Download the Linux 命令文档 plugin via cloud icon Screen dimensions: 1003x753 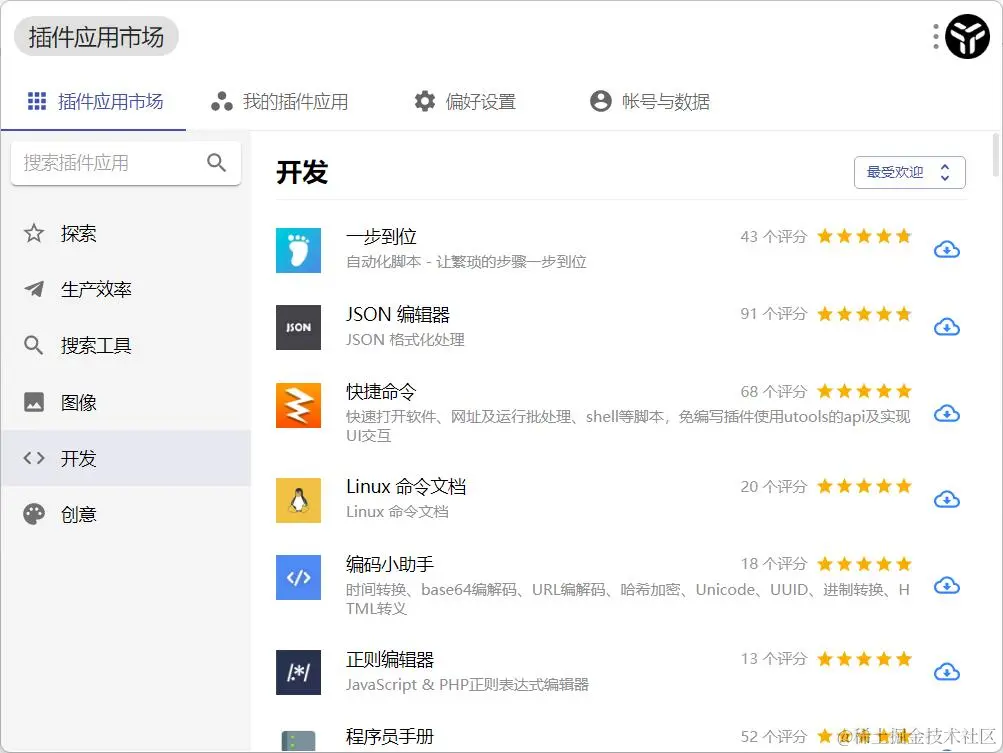[x=947, y=499]
